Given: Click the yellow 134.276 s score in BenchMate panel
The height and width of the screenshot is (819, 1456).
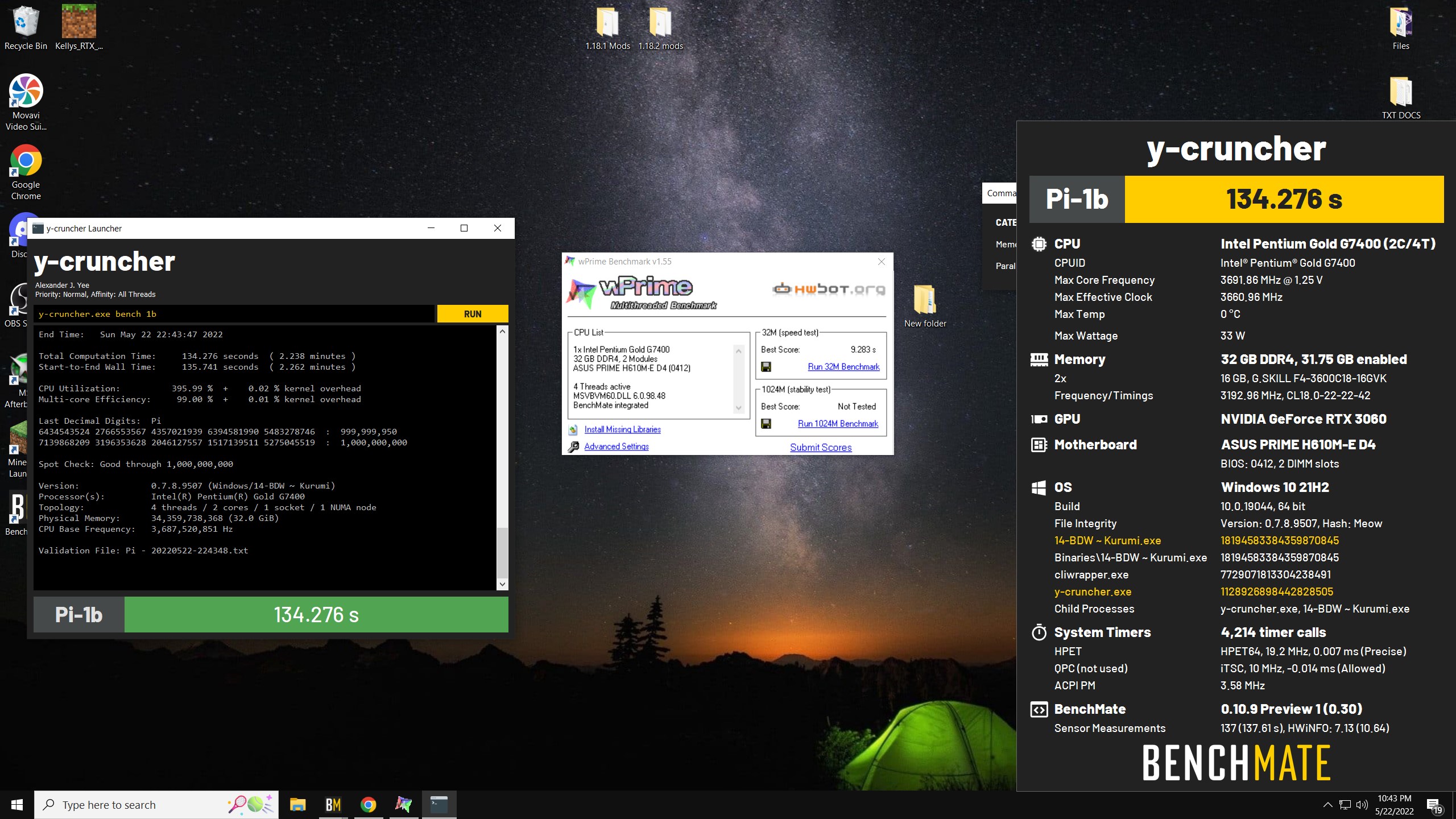Looking at the screenshot, I should pos(1284,200).
